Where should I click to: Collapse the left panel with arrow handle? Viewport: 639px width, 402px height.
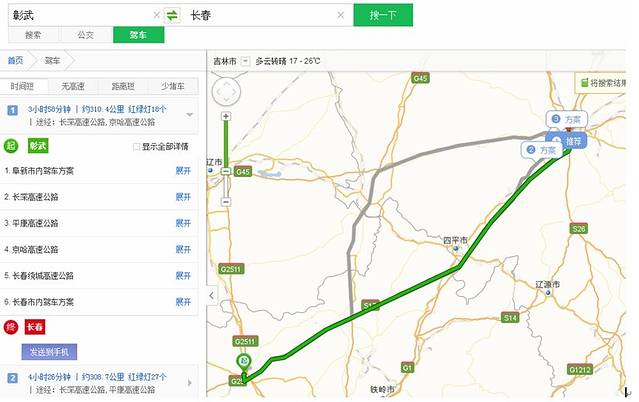pyautogui.click(x=212, y=295)
